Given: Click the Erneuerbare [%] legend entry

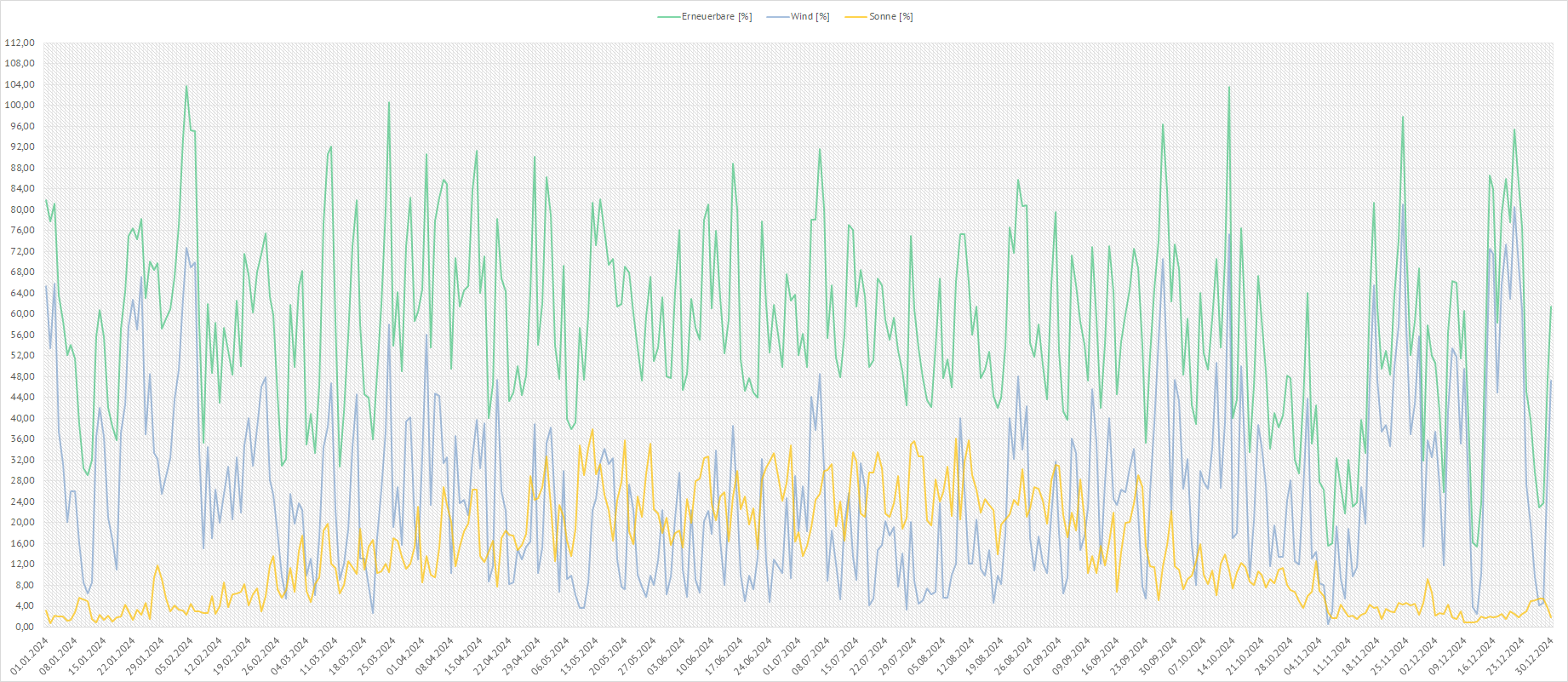Looking at the screenshot, I should coord(716,17).
